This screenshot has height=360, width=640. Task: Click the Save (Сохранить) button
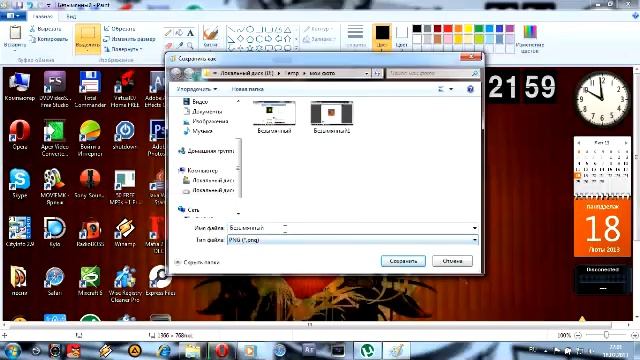[403, 261]
